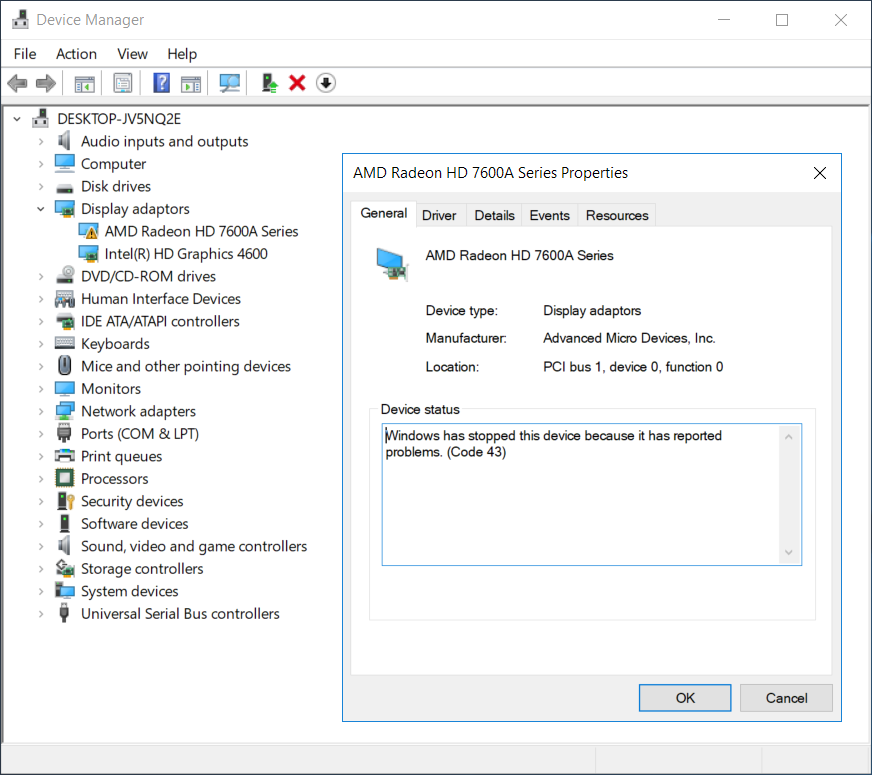
Task: Open the Properties sheet toolbar icon
Action: click(122, 83)
